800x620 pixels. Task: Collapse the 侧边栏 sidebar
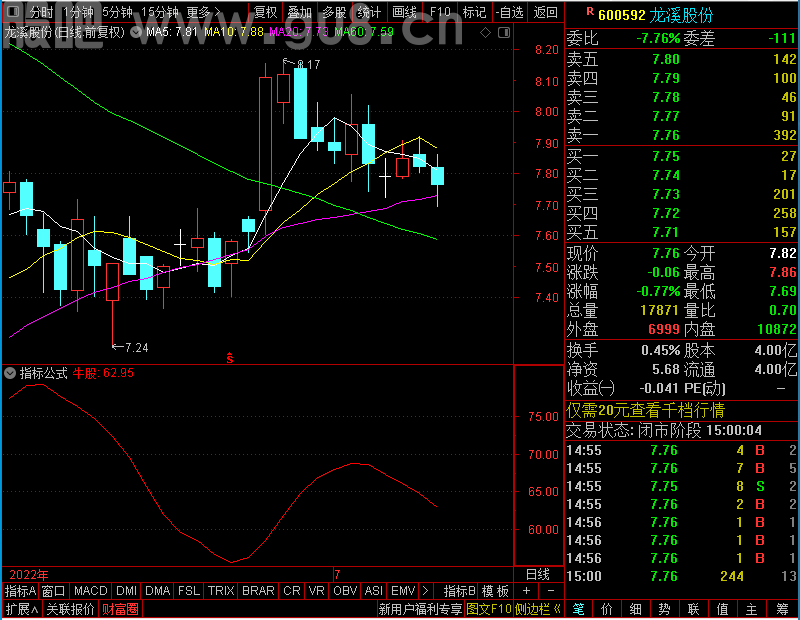tap(538, 609)
